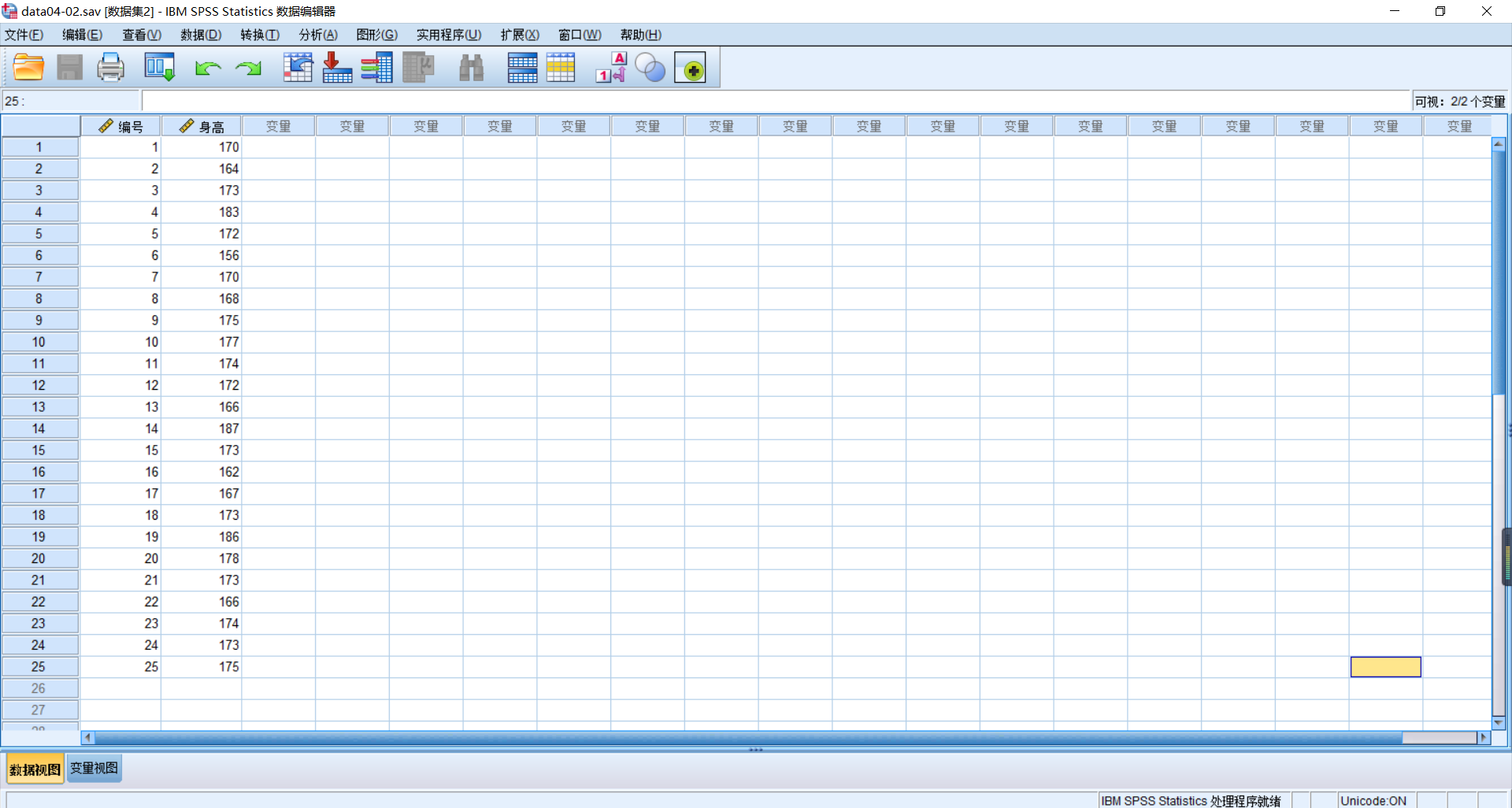Click height value 167 in row 17
Image resolution: width=1512 pixels, height=808 pixels.
click(x=202, y=494)
